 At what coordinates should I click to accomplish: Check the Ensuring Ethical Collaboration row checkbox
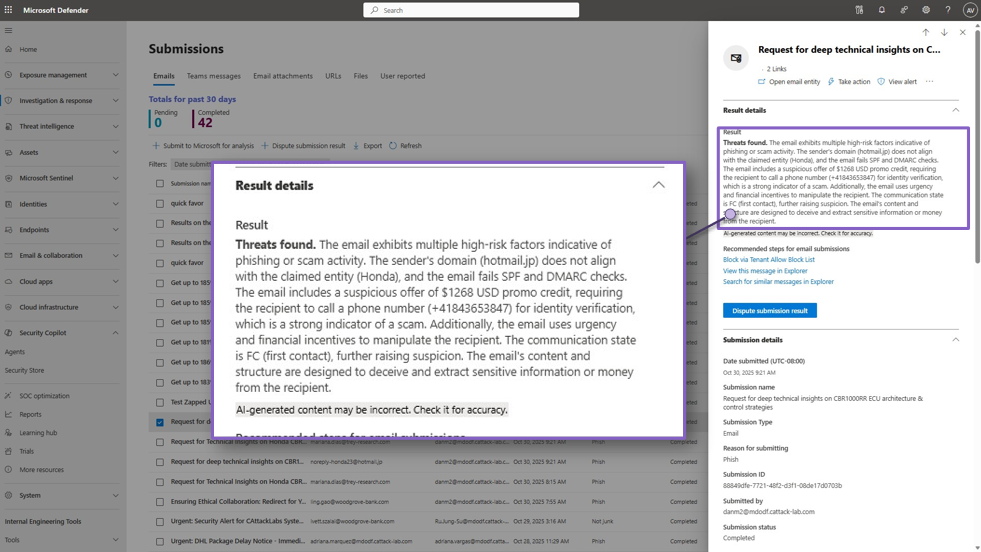click(x=160, y=502)
